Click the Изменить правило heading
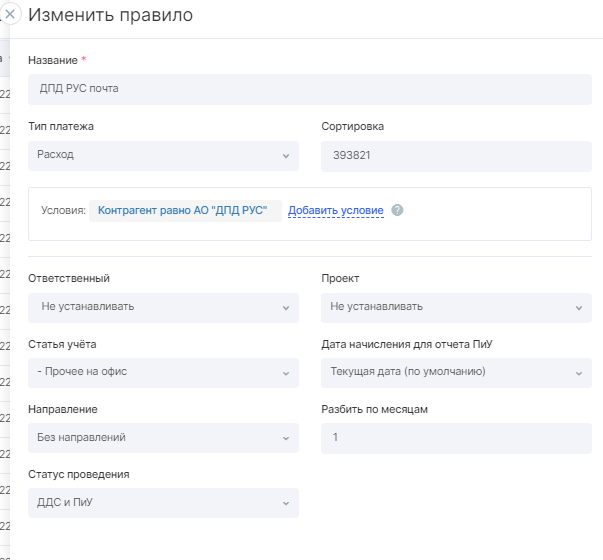Screen dimensions: 603x560 point(110,16)
